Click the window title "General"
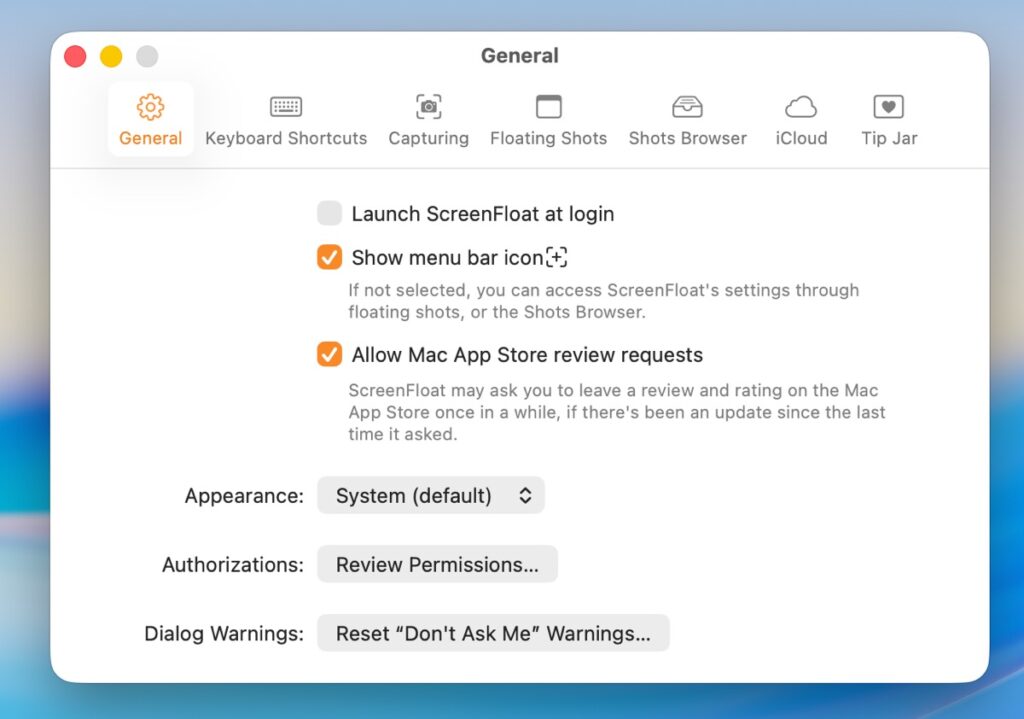This screenshot has height=719, width=1024. click(x=519, y=56)
